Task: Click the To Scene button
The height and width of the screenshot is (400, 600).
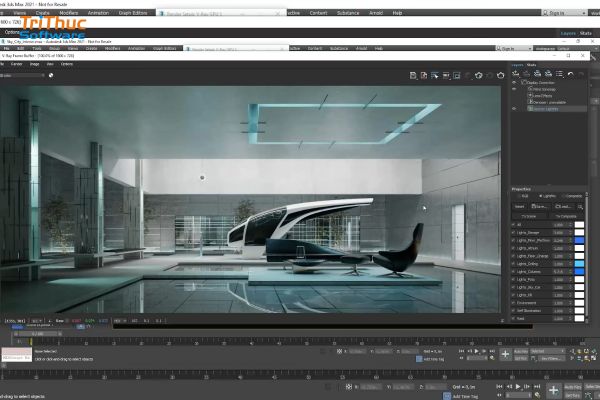Action: click(x=527, y=215)
